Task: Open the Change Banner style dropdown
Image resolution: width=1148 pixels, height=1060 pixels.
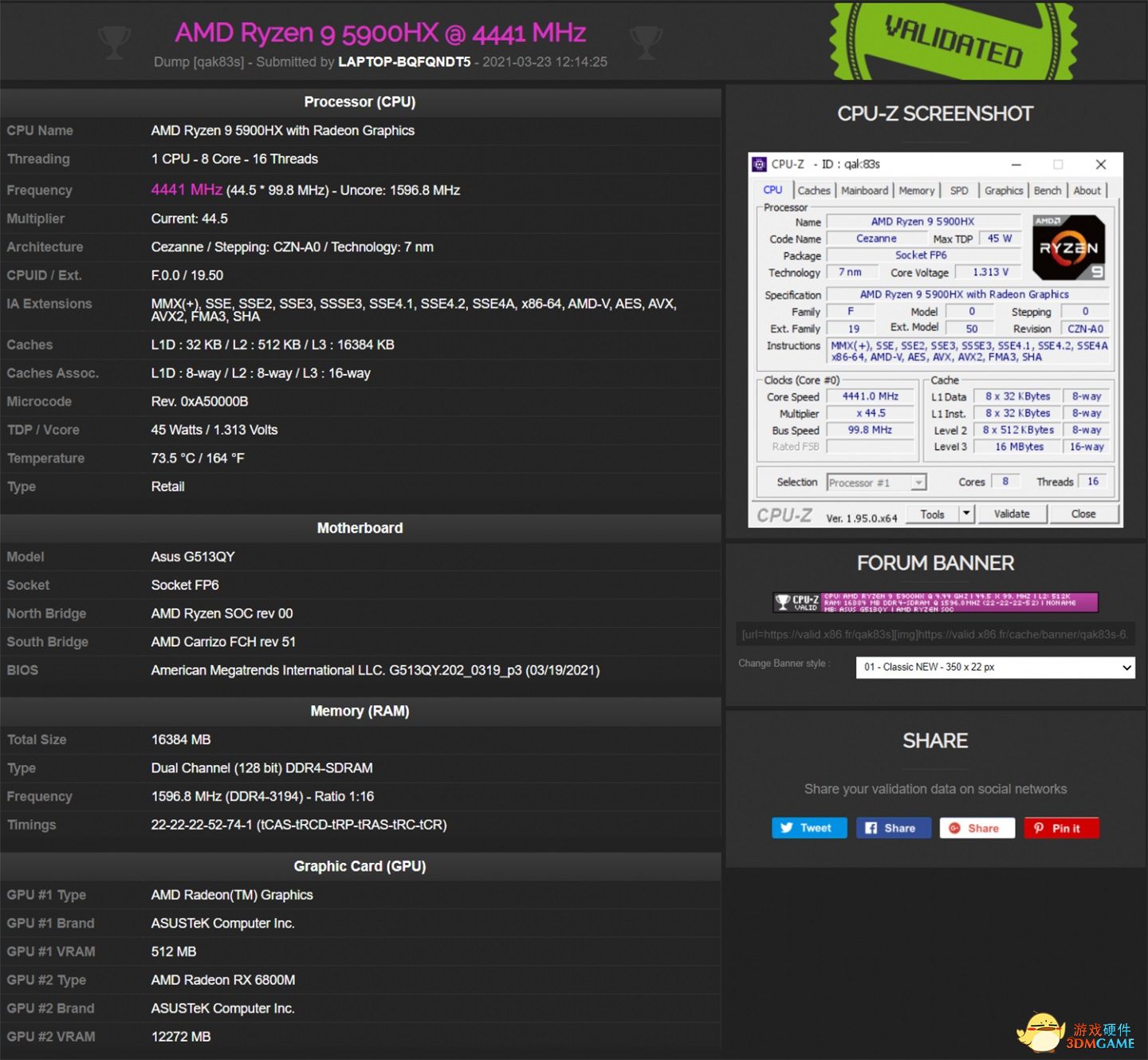Action: (996, 667)
